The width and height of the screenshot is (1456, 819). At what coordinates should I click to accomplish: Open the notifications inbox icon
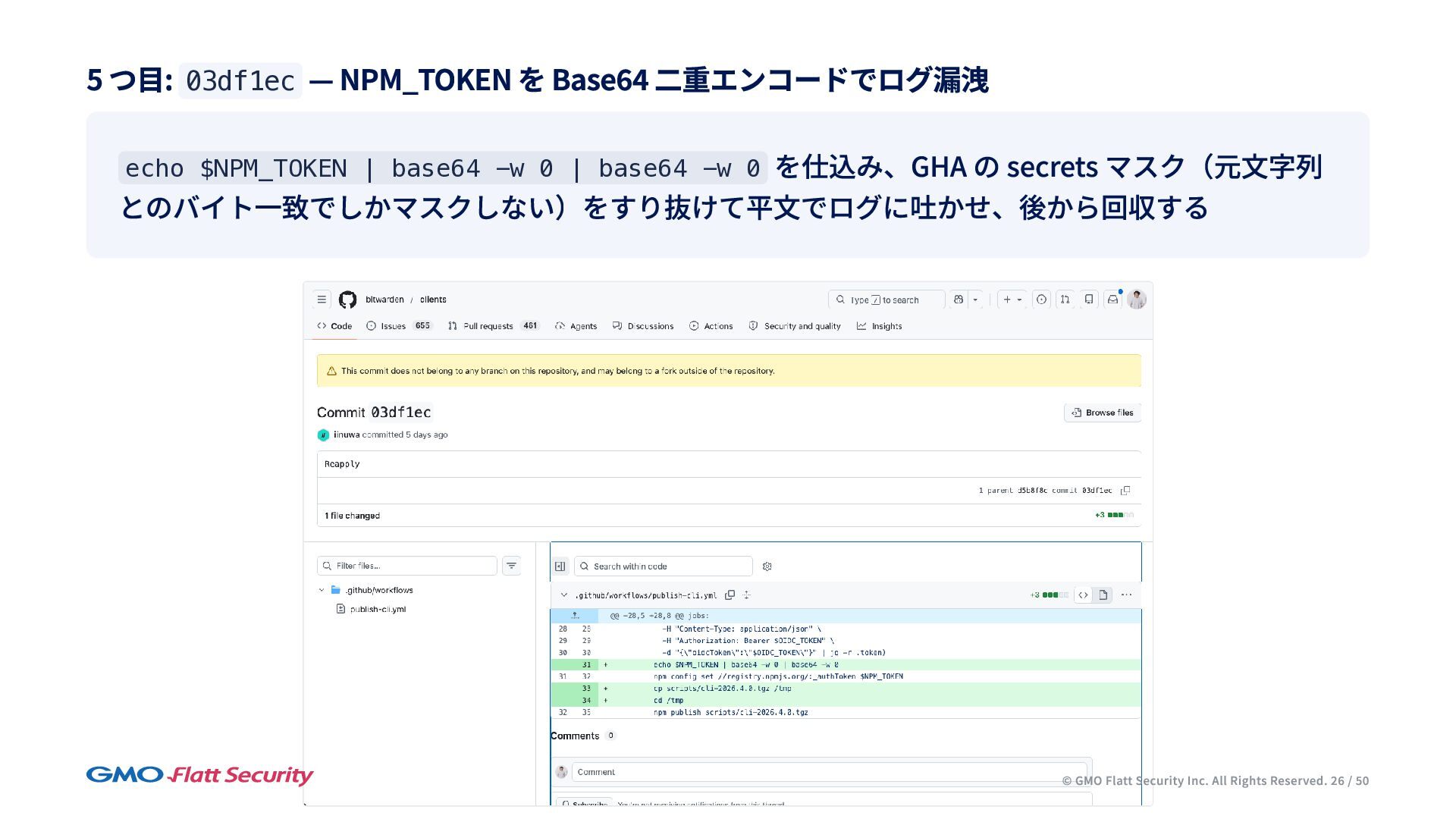1112,300
